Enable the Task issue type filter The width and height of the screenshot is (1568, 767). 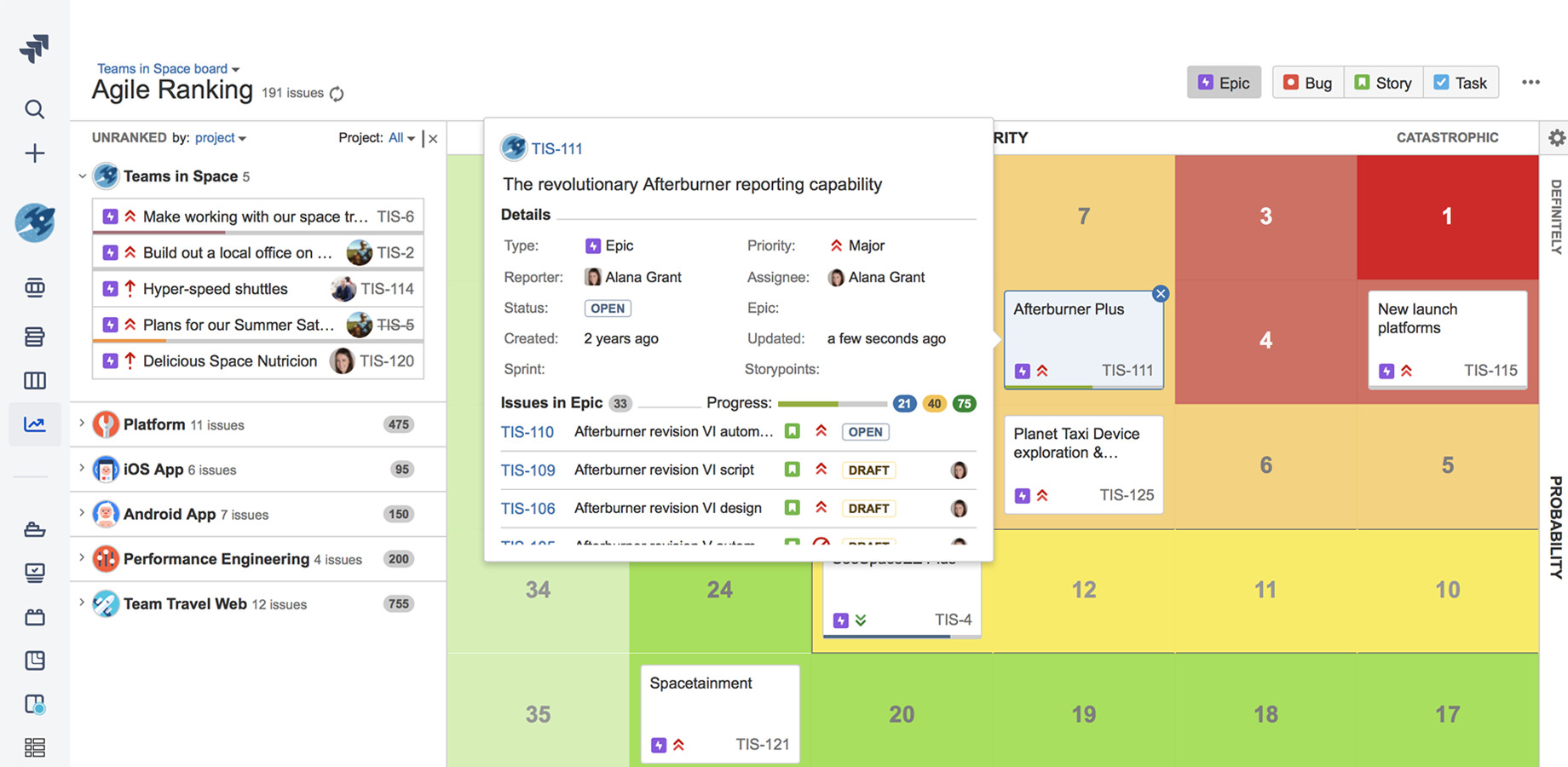[x=1461, y=82]
